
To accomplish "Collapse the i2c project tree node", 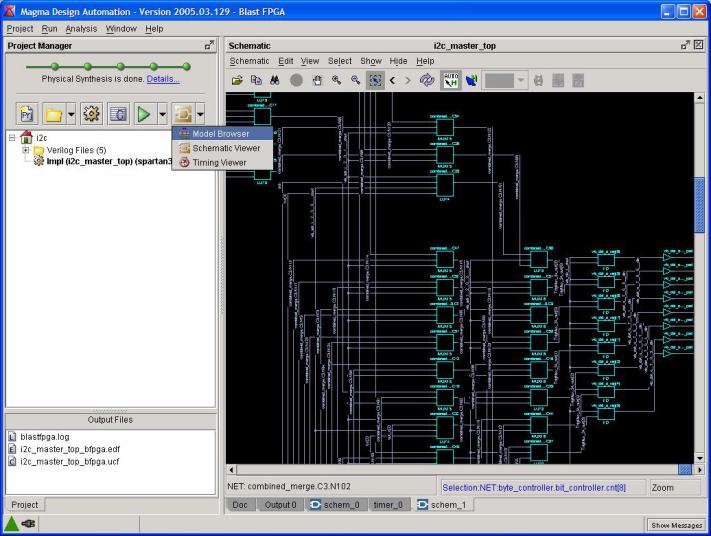I will point(12,137).
